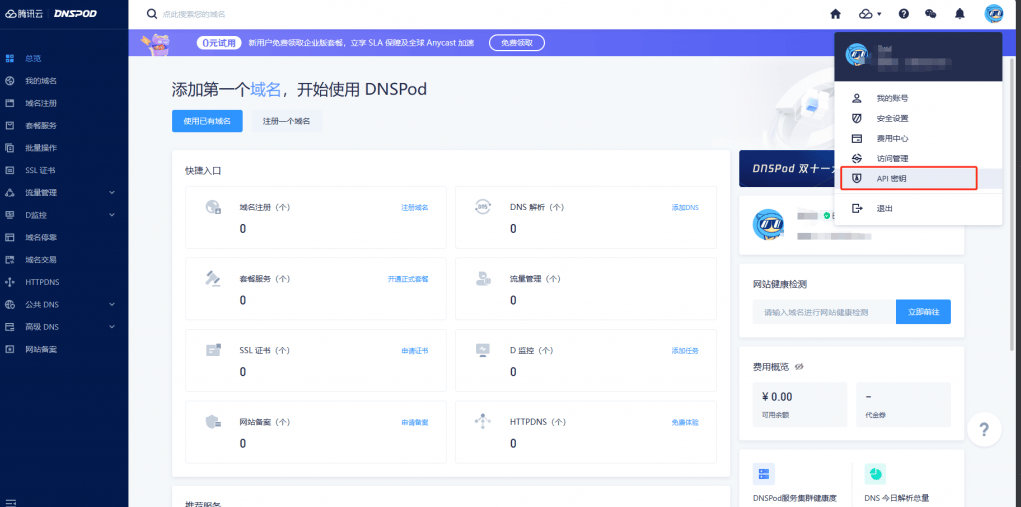Click the 注册一个域名 button

(287, 121)
